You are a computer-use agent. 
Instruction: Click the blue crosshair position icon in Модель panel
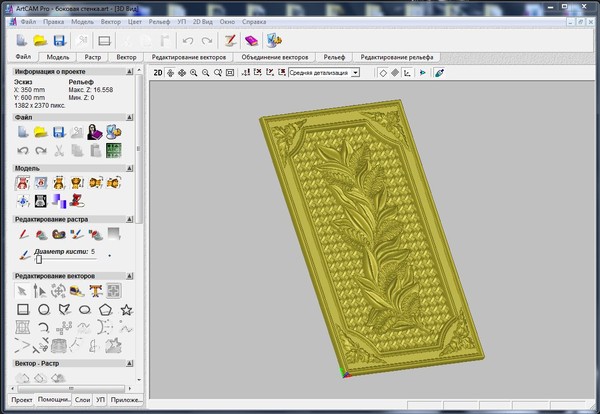click(23, 201)
